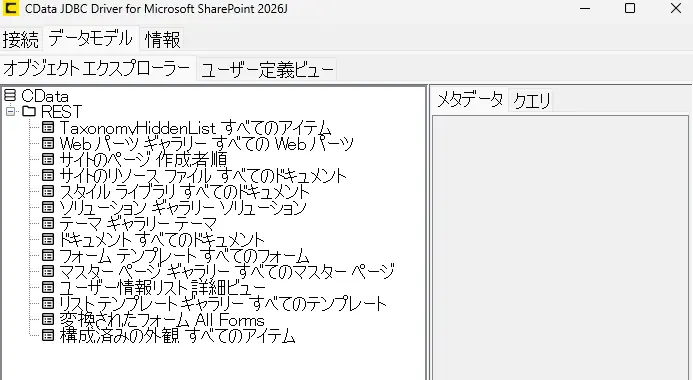Click table icon beside ユーザー情報リスト 詳細ビュー
Viewport: 693px width, 380px height.
coord(48,287)
